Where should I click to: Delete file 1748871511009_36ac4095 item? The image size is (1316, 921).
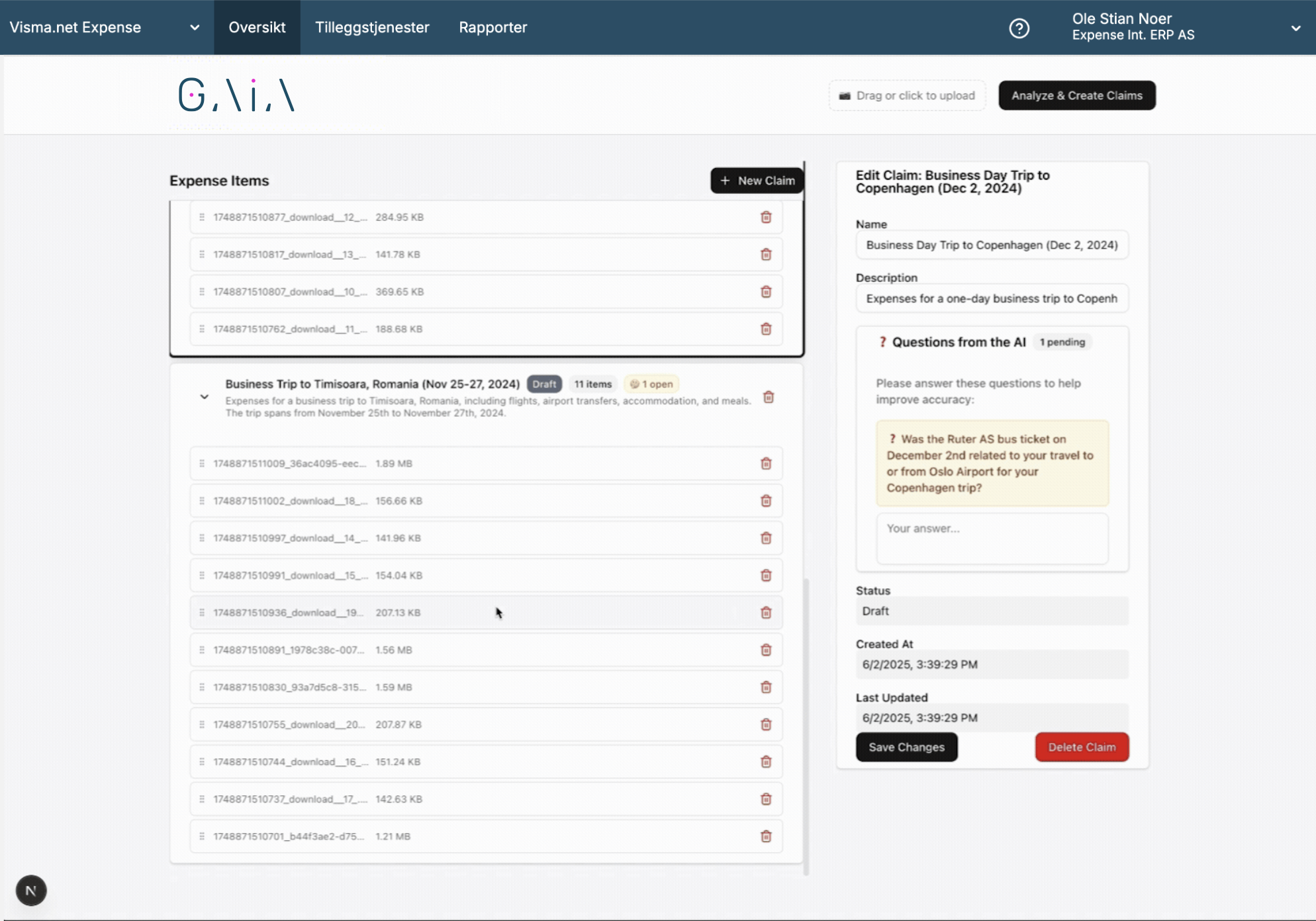click(x=766, y=463)
